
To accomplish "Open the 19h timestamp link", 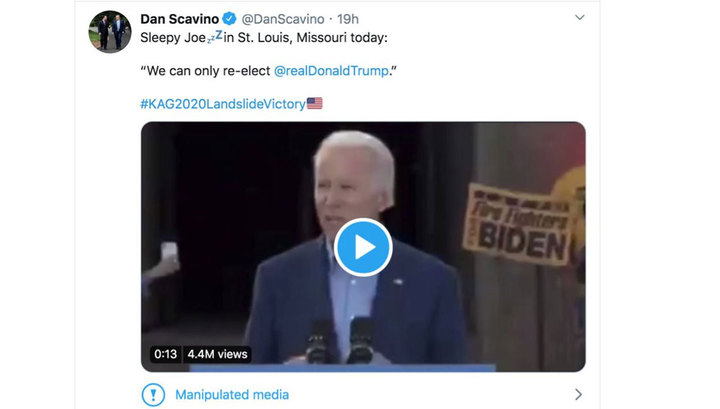I will 348,19.
